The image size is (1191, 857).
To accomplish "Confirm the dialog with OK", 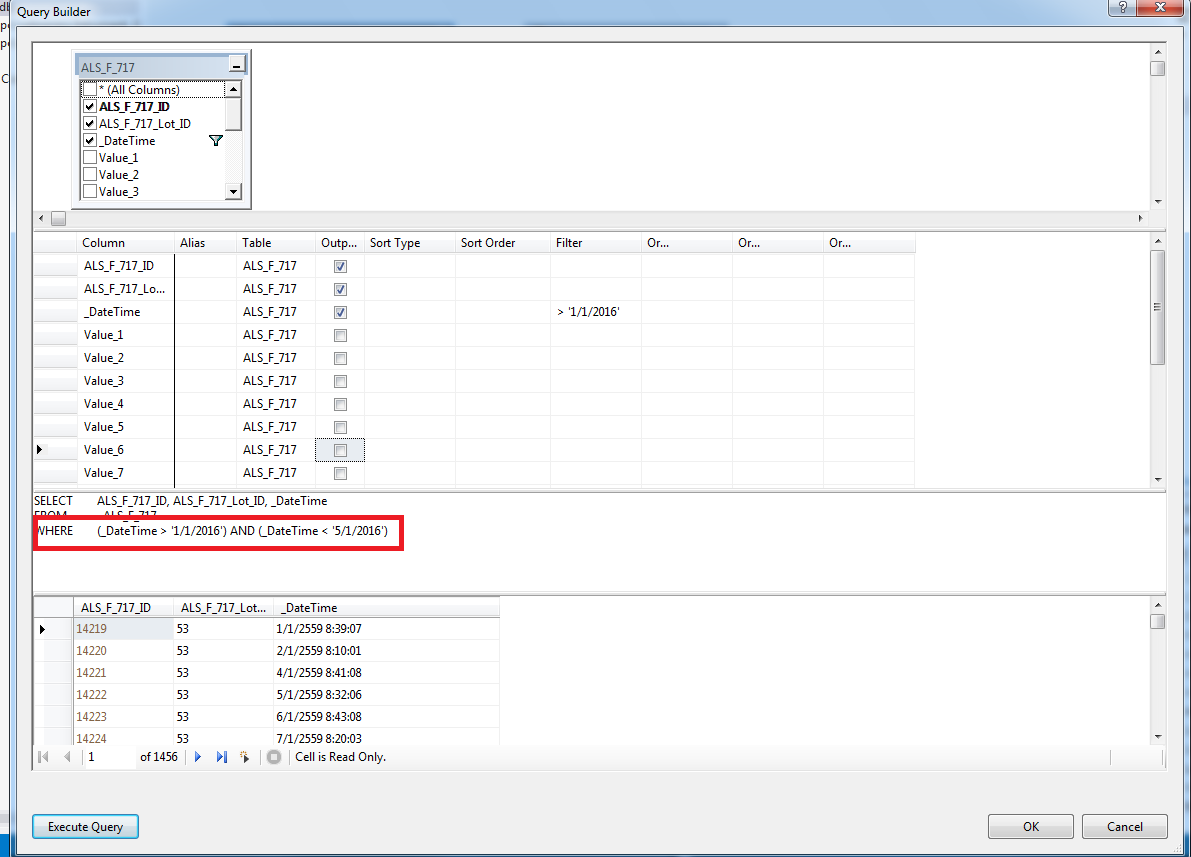I will tap(1030, 827).
